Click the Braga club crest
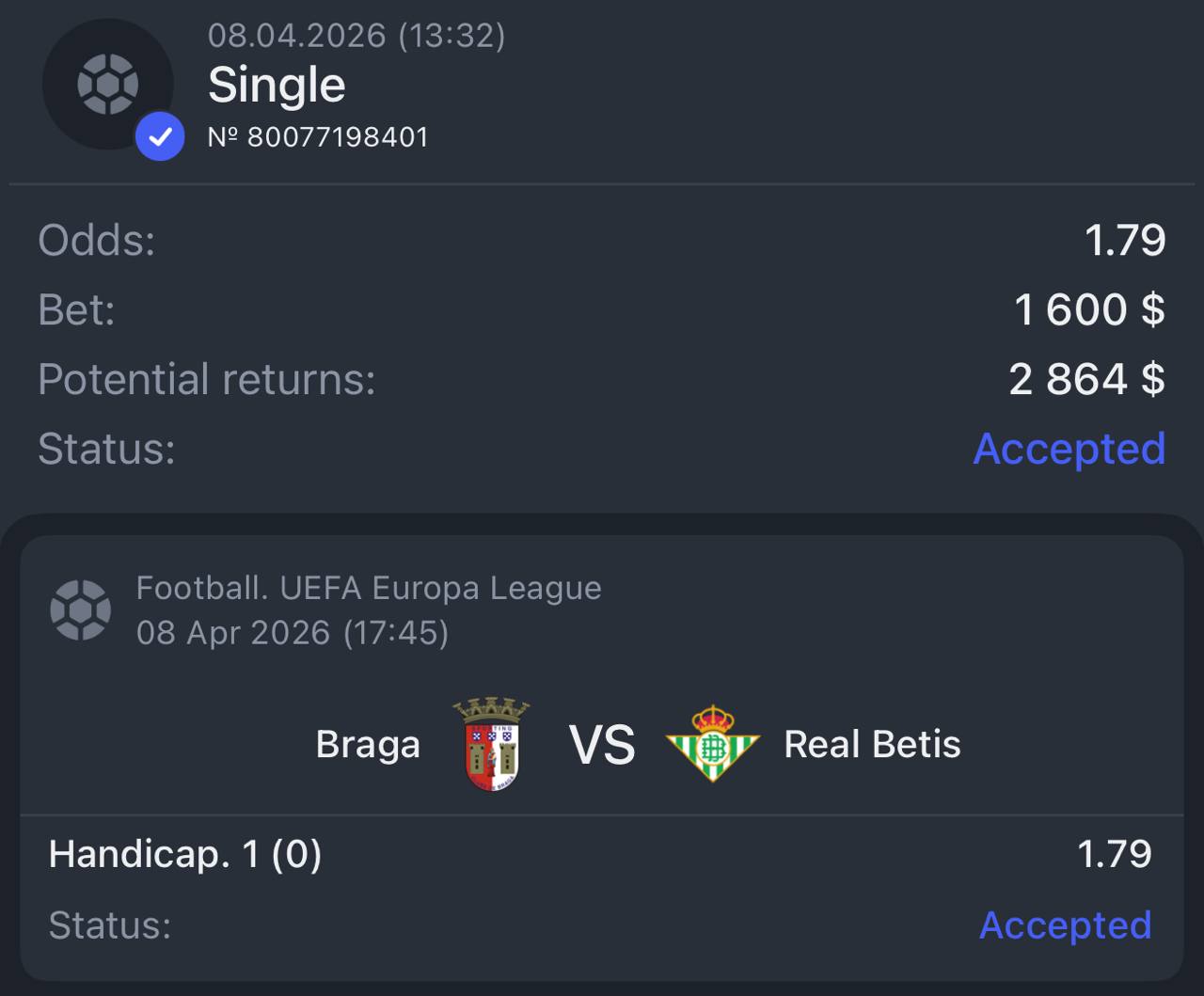The image size is (1204, 996). [x=492, y=744]
